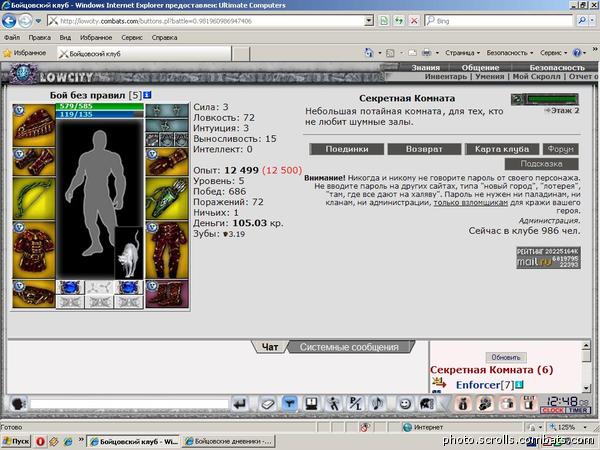The height and width of the screenshot is (450, 600).
Task: Click the eraser clear chat icon
Action: point(268,404)
